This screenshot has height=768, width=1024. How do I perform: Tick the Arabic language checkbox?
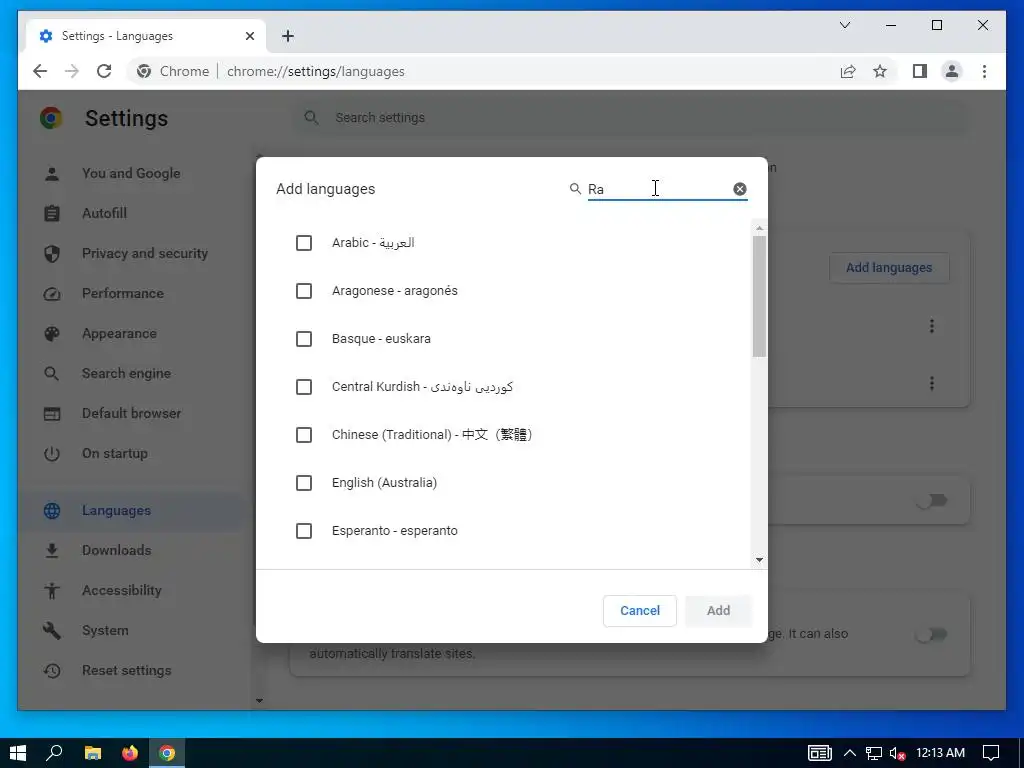[x=304, y=243]
